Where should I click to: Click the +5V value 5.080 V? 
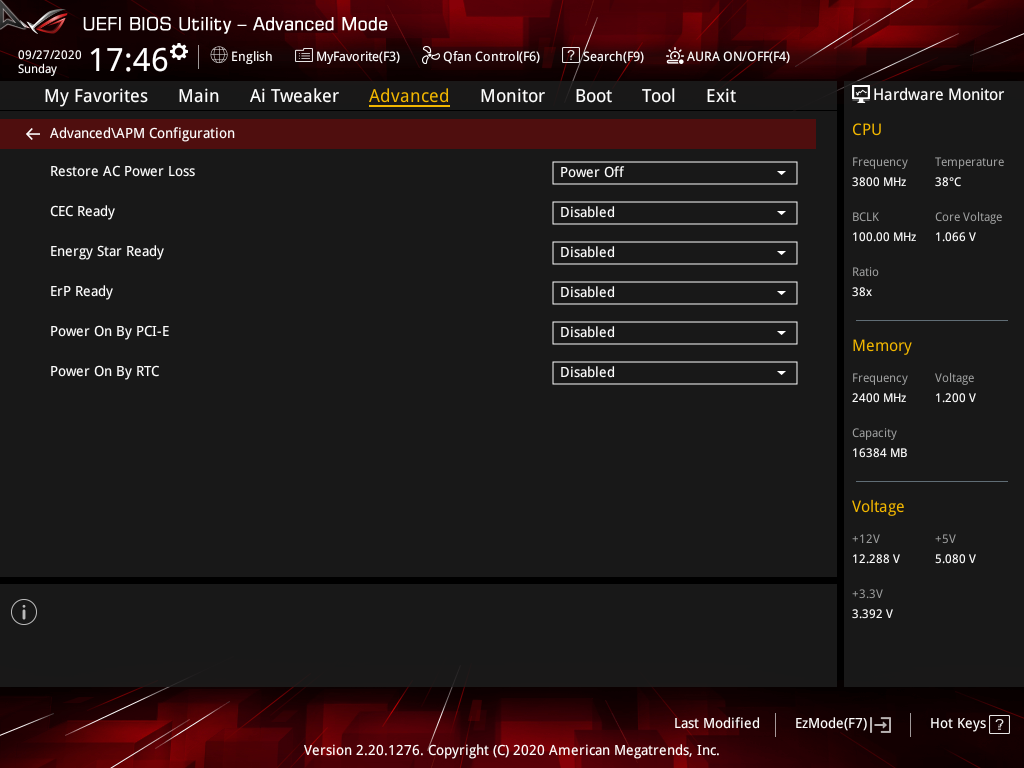(x=955, y=559)
